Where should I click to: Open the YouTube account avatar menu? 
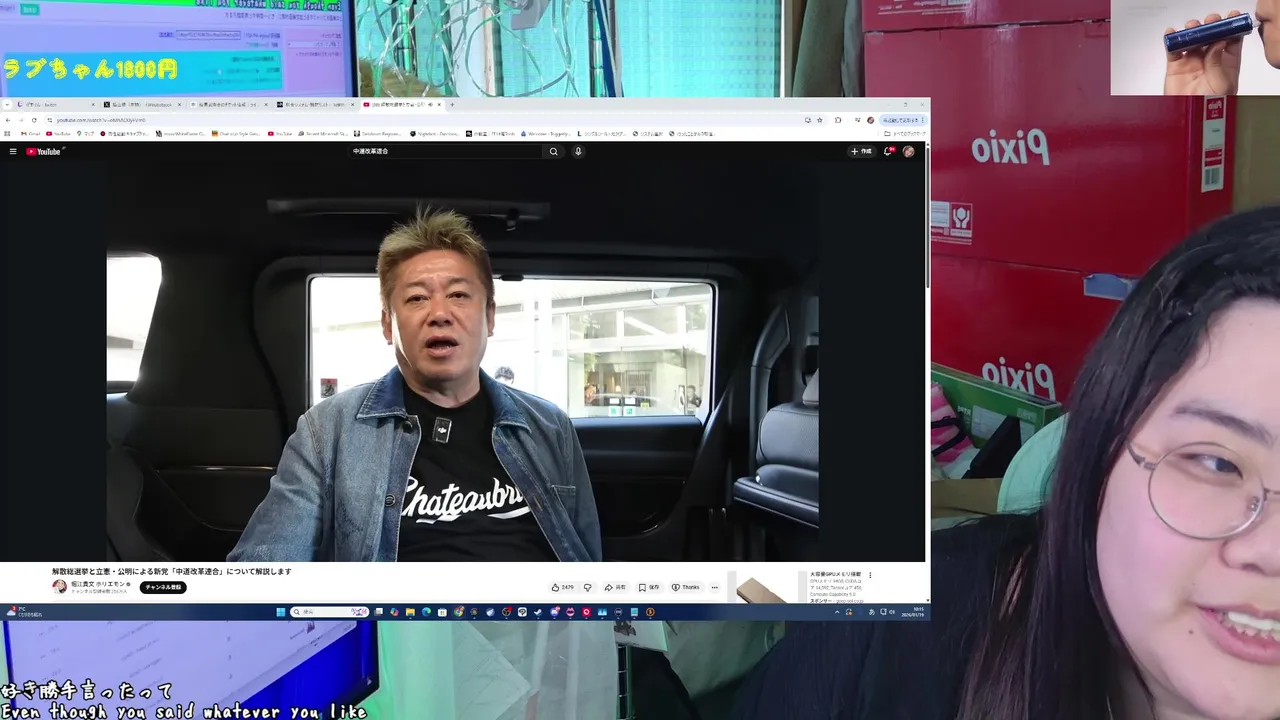(908, 151)
